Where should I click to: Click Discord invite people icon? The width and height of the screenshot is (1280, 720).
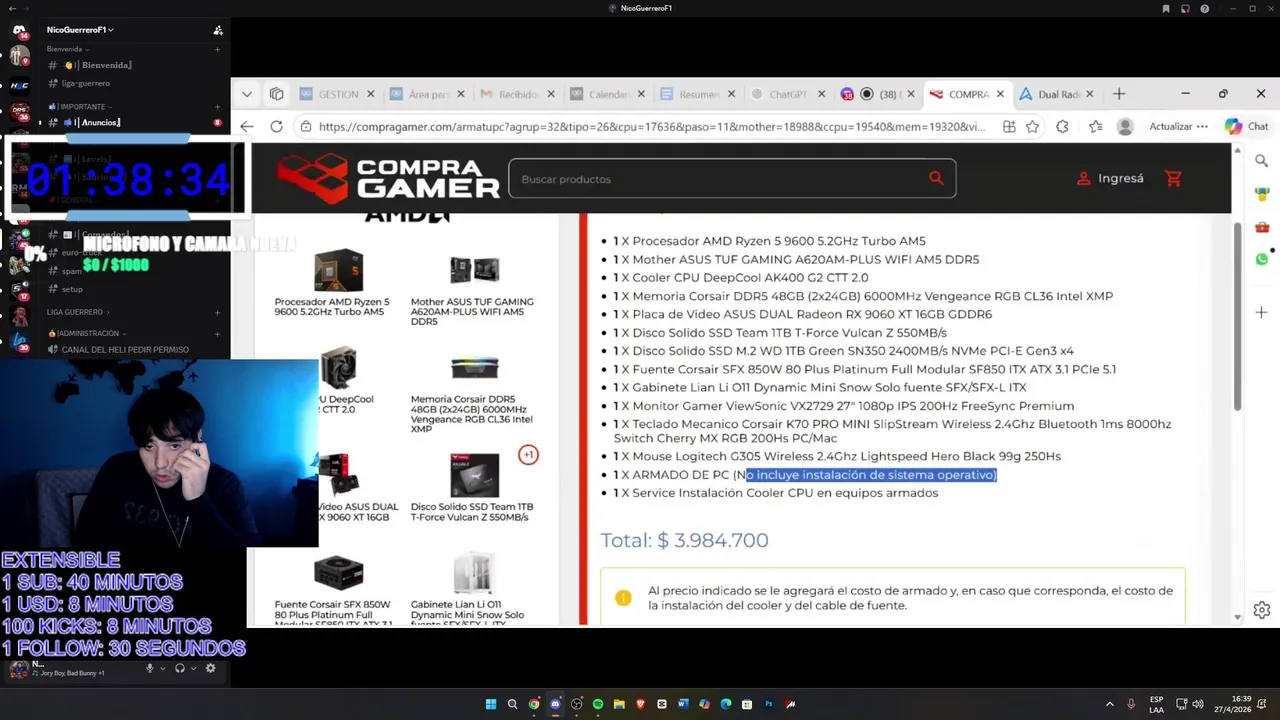pos(218,30)
